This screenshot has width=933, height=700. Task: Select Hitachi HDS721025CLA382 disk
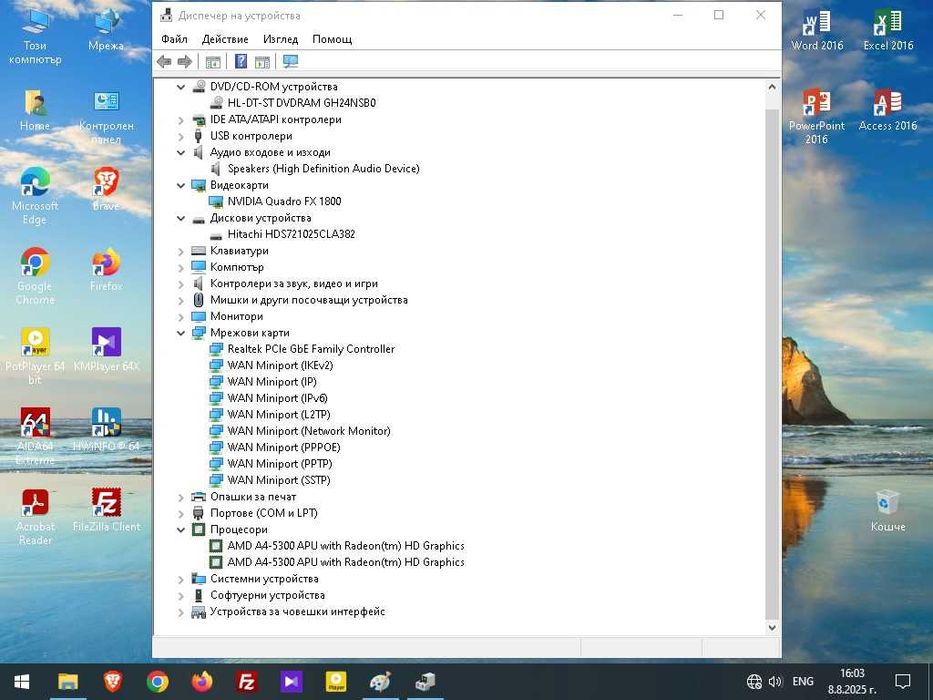tap(291, 234)
